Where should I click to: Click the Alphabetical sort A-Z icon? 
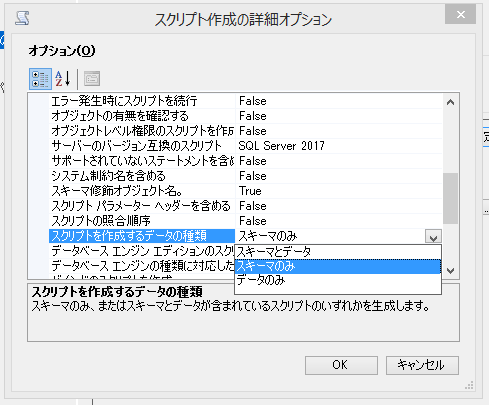63,79
